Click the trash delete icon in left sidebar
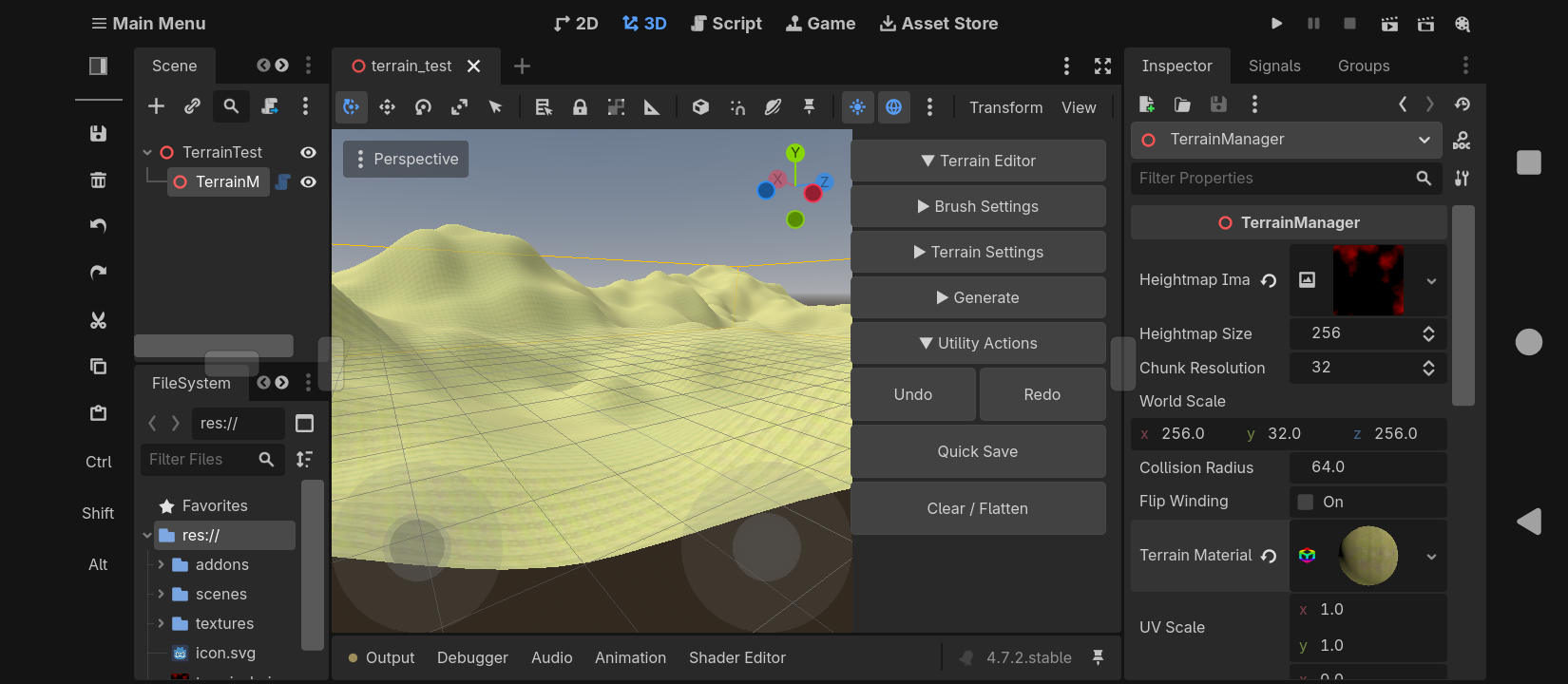1568x684 pixels. pyautogui.click(x=98, y=180)
